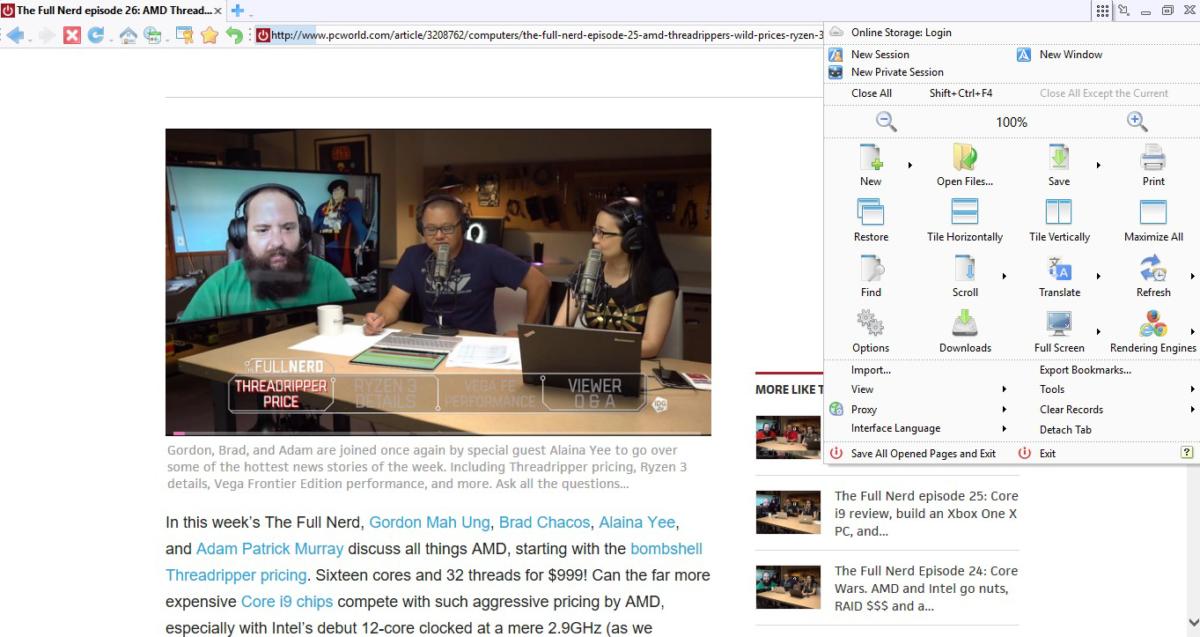The width and height of the screenshot is (1200, 637).
Task: Click the Full Screen icon
Action: click(1058, 323)
